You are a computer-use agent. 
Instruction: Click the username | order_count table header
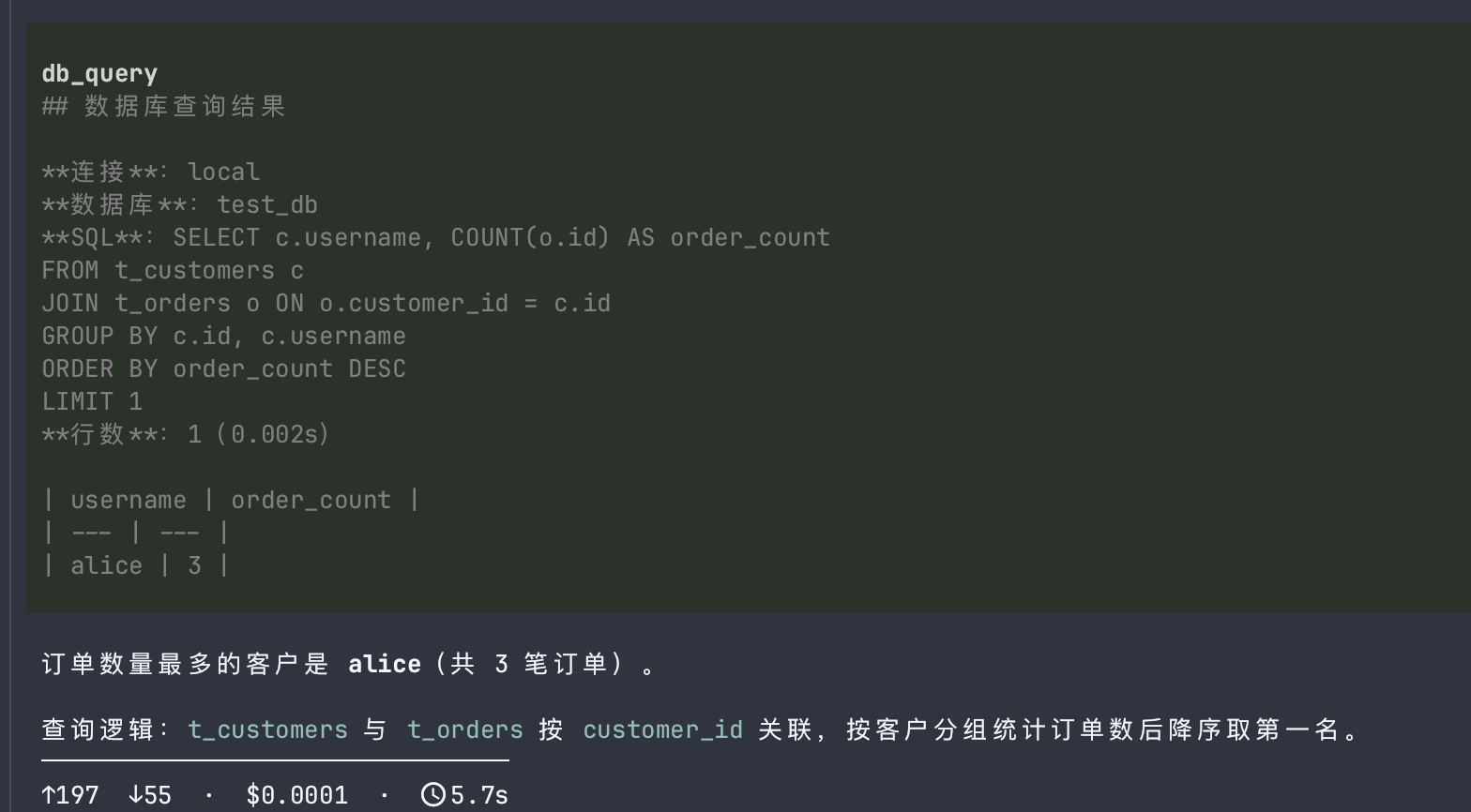(x=231, y=500)
